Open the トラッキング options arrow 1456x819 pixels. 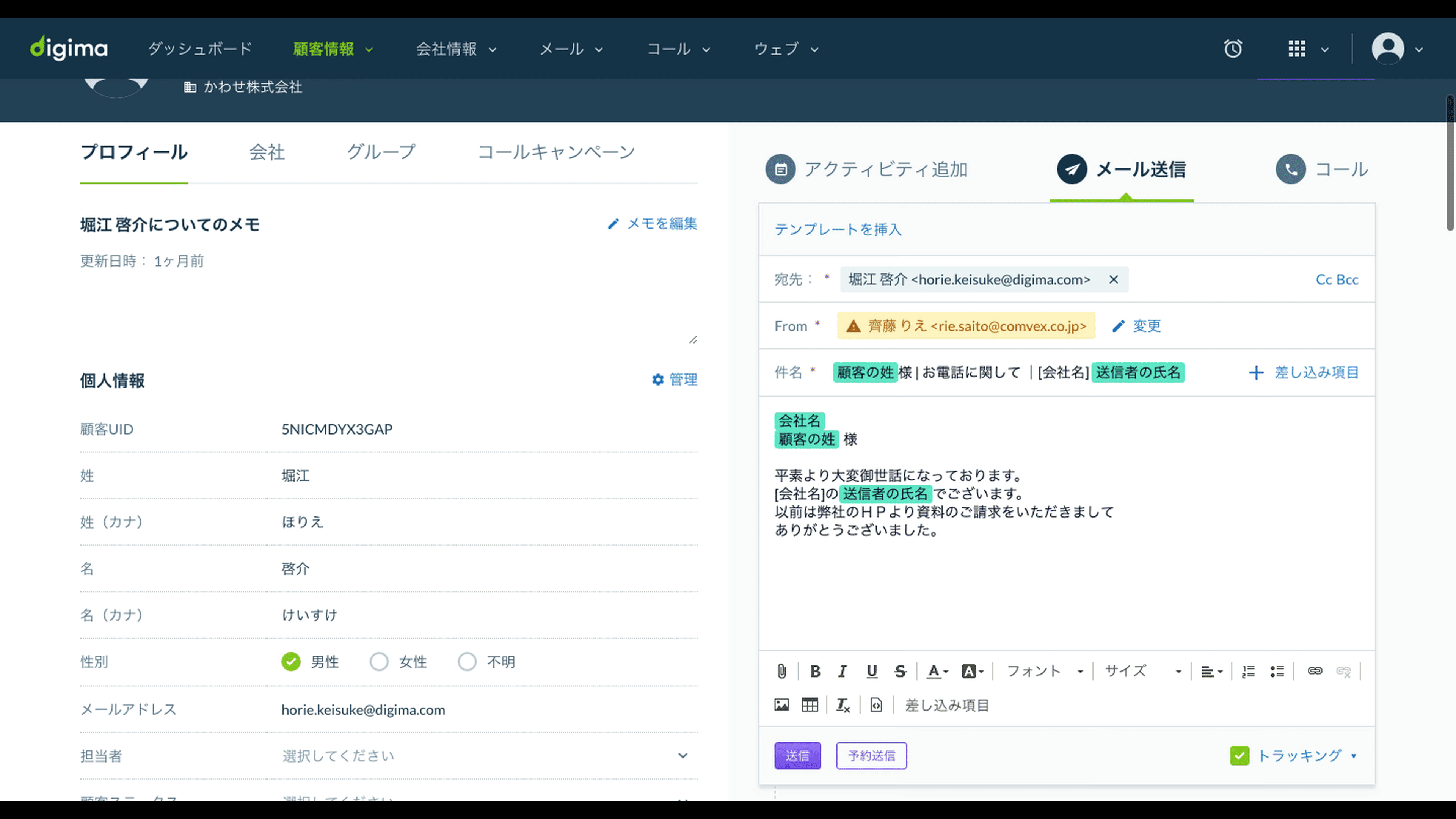[1354, 756]
